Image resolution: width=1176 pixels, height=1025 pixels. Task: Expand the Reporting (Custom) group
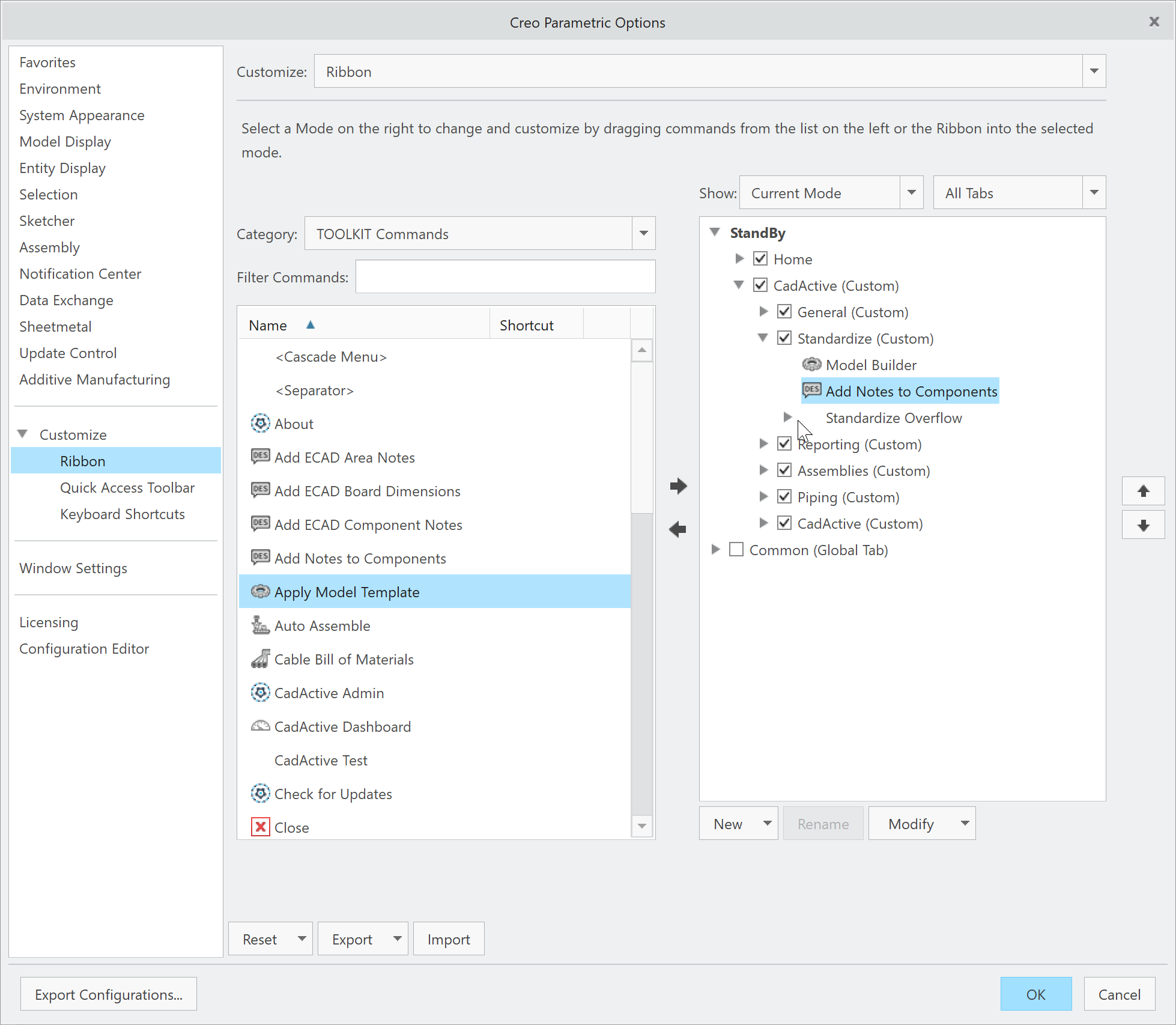[763, 444]
